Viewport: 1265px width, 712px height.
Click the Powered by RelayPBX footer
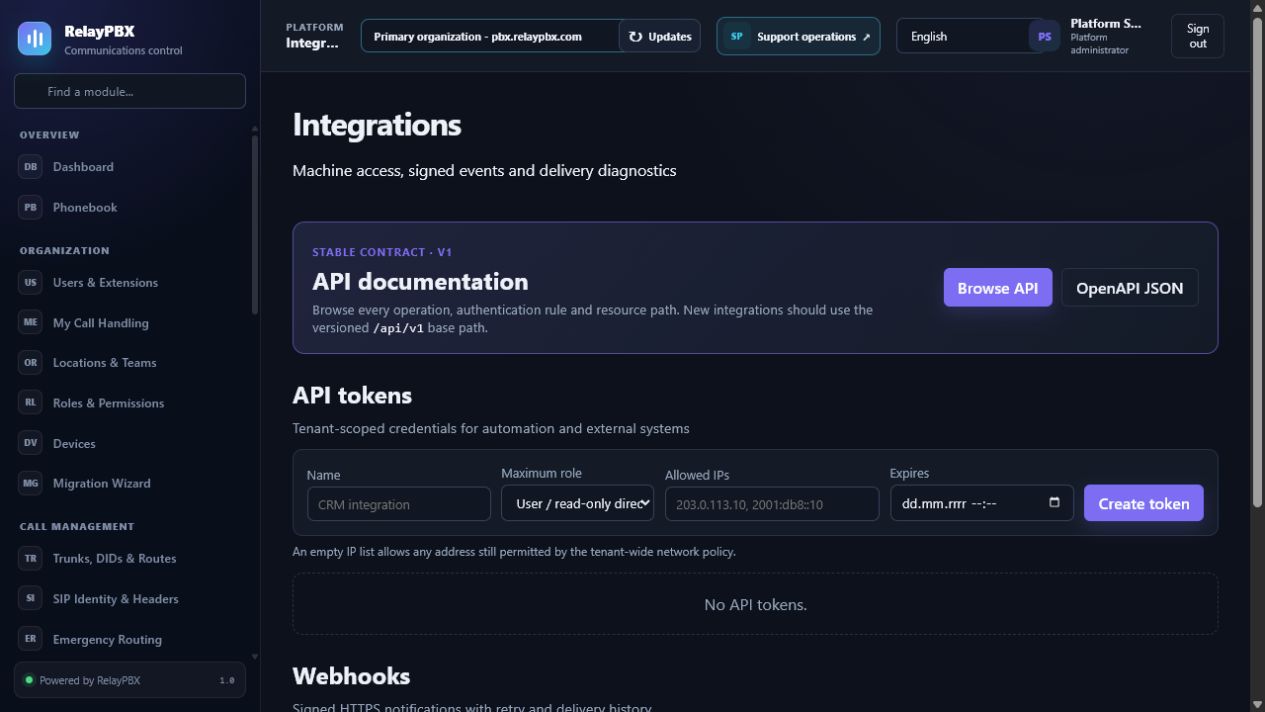click(x=130, y=680)
